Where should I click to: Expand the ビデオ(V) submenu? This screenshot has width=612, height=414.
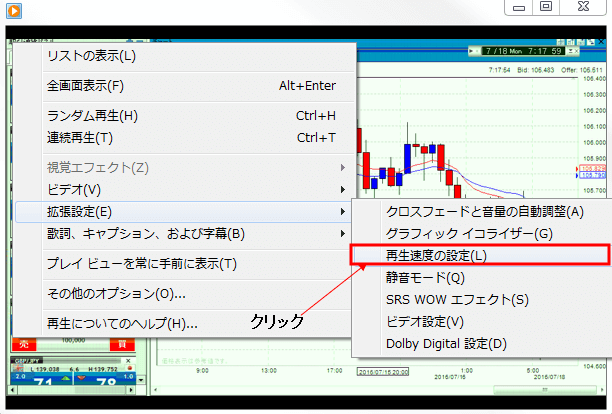75,189
